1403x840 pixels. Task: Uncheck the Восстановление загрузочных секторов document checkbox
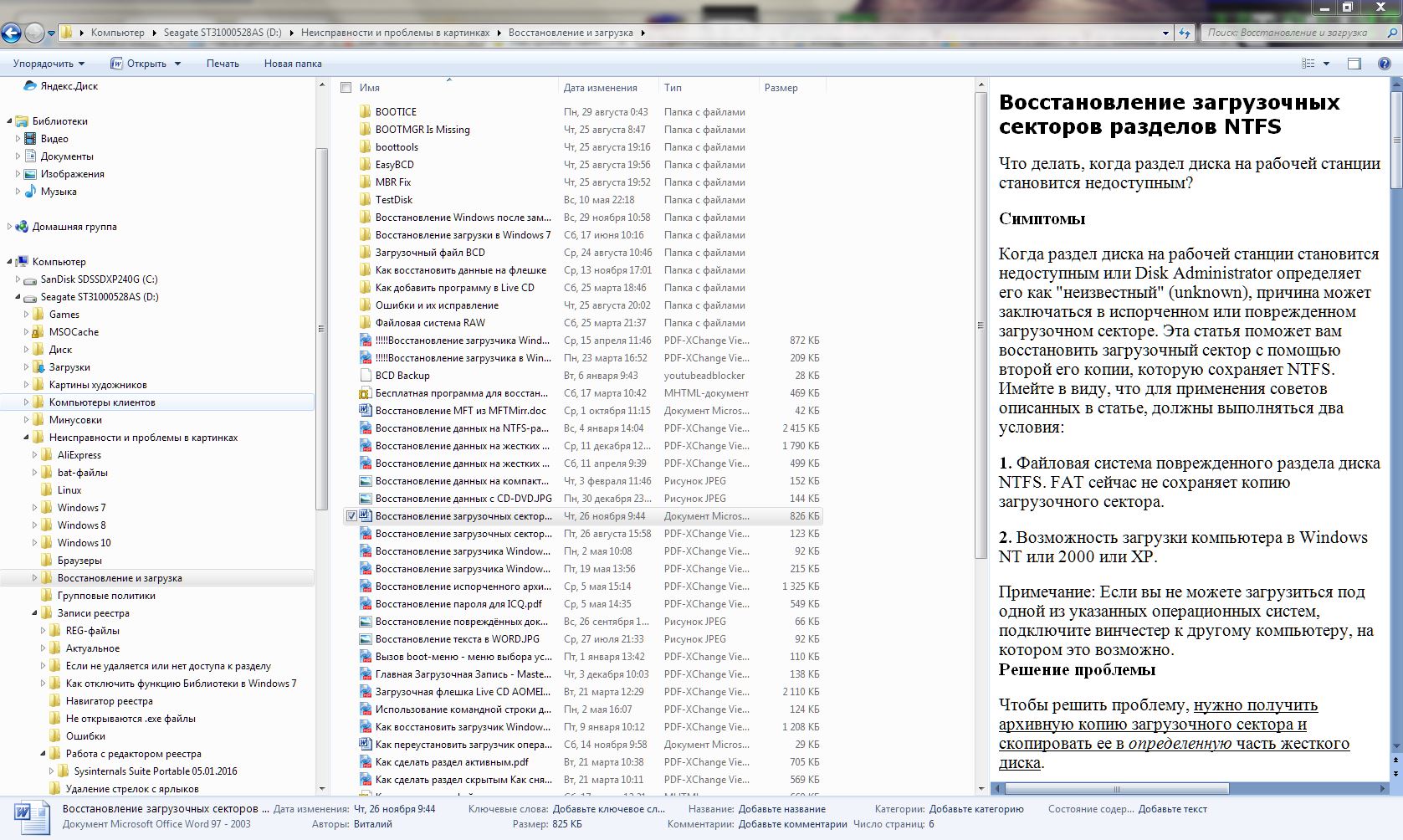coord(351,516)
